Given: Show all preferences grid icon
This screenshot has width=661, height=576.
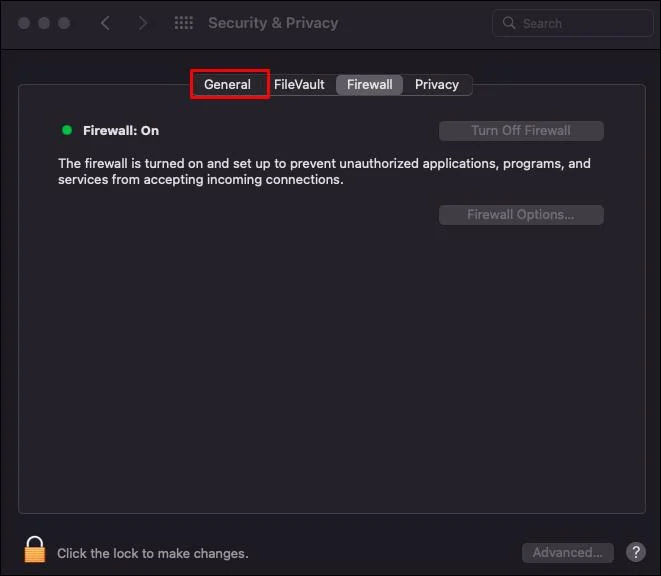Looking at the screenshot, I should 184,23.
